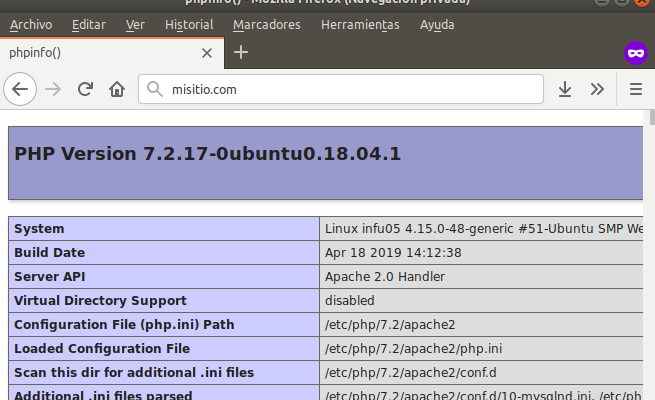Reload the current page
Image resolution: width=655 pixels, height=400 pixels.
point(85,89)
